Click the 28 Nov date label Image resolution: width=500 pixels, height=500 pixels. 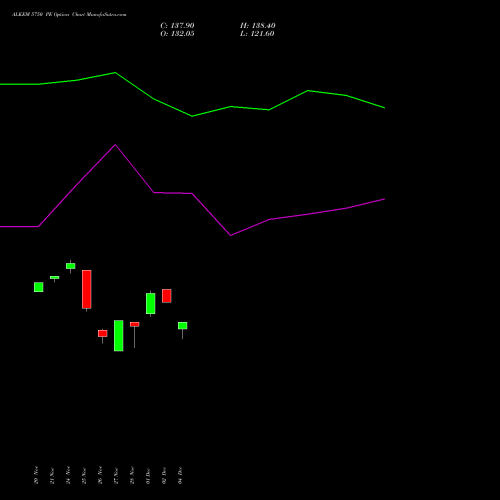tap(132, 475)
